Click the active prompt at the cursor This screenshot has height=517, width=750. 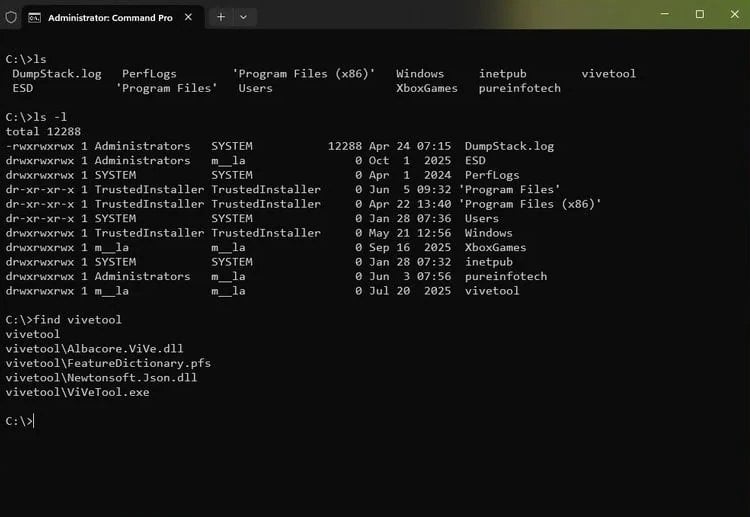coord(20,421)
